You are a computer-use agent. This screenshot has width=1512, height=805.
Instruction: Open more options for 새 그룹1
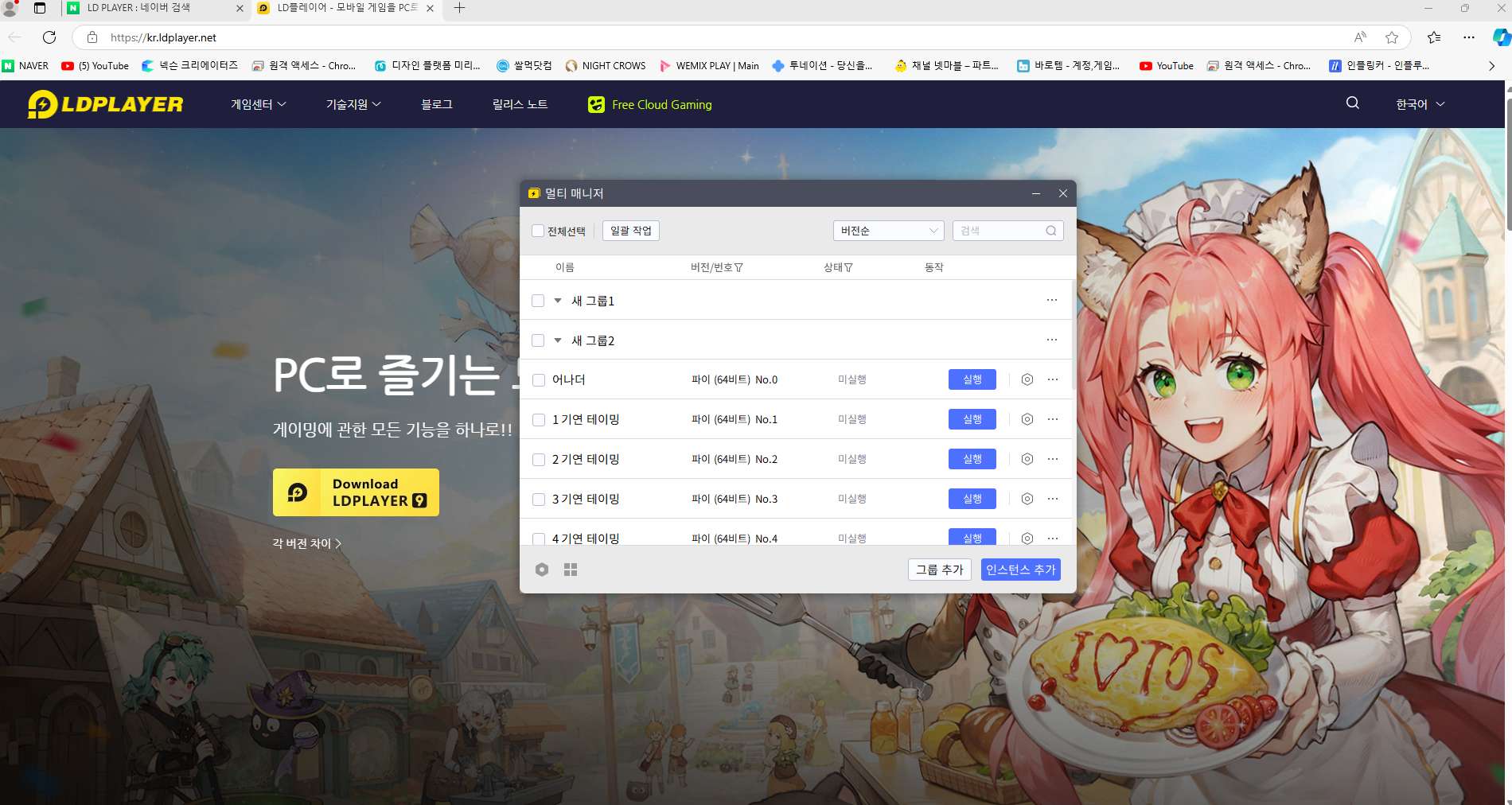(1052, 300)
